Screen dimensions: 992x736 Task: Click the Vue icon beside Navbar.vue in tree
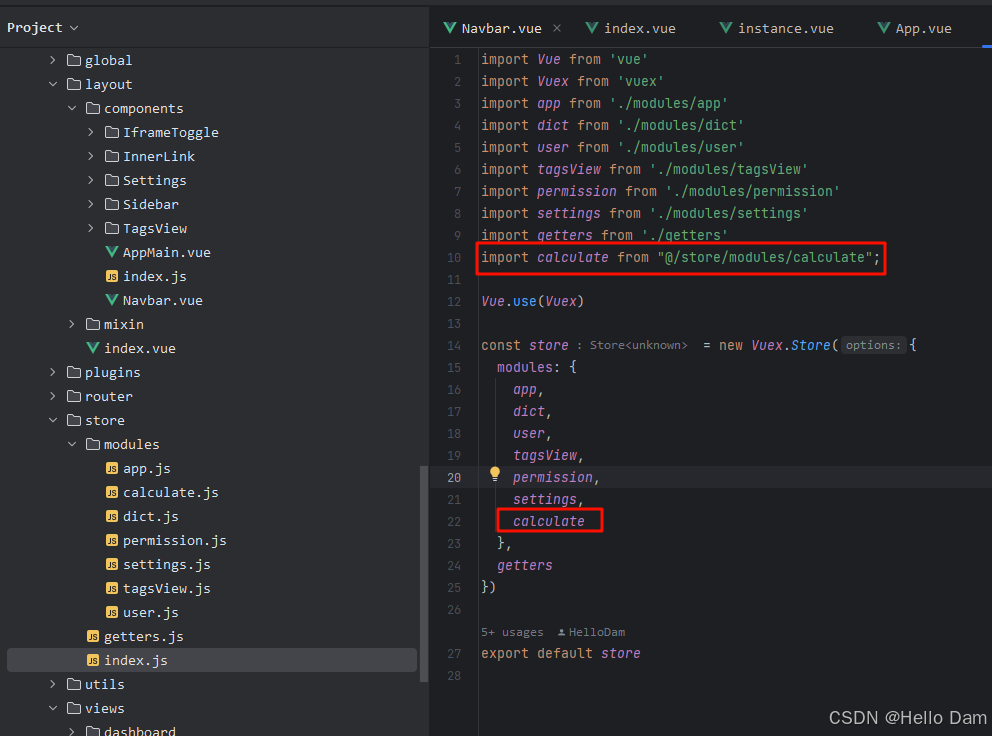click(x=112, y=300)
